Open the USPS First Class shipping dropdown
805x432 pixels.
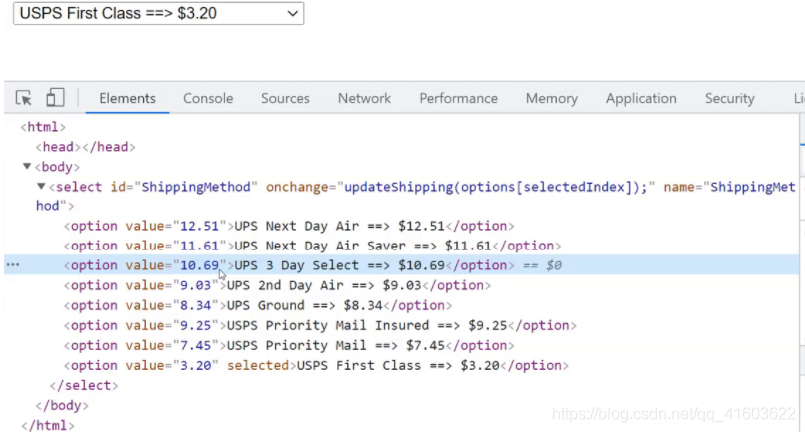pyautogui.click(x=159, y=13)
